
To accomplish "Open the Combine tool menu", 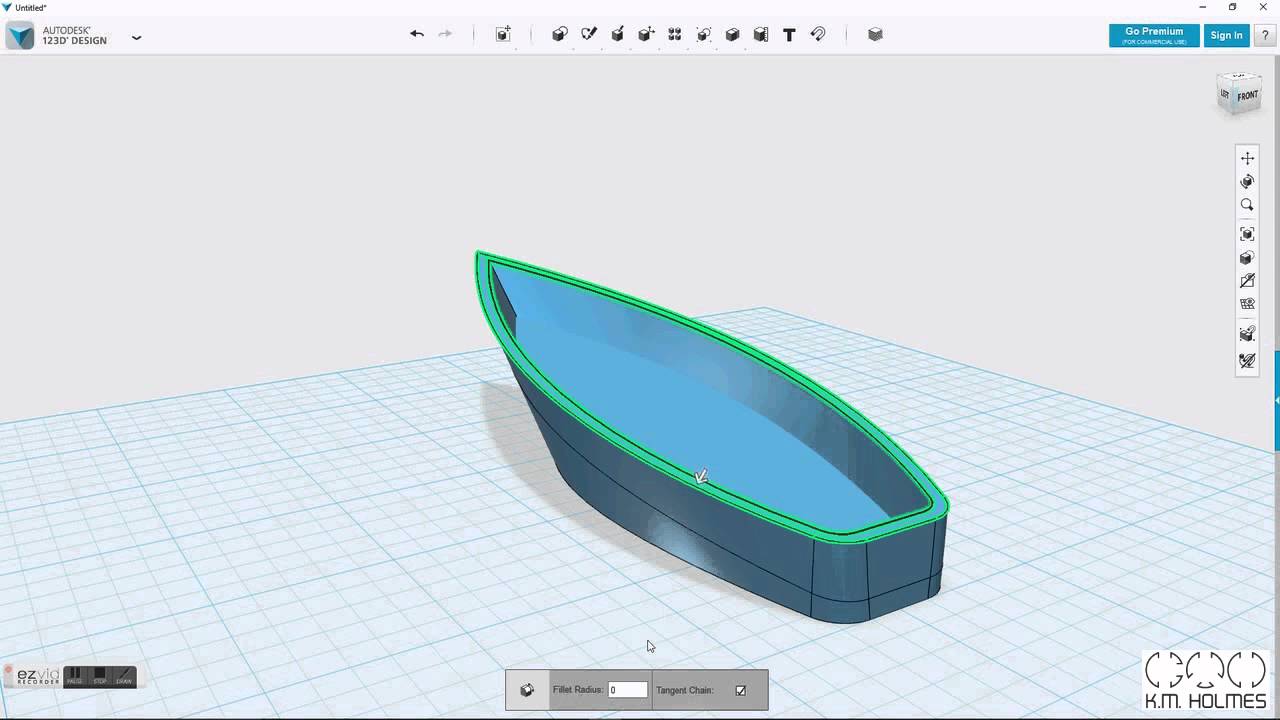I will click(x=732, y=34).
